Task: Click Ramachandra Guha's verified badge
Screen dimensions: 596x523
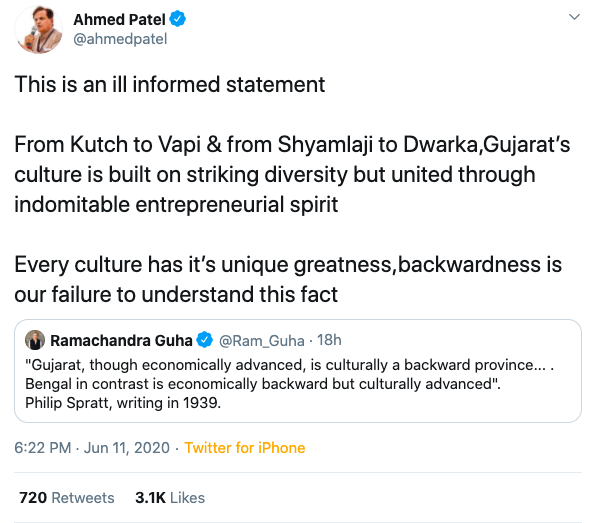Action: 204,340
